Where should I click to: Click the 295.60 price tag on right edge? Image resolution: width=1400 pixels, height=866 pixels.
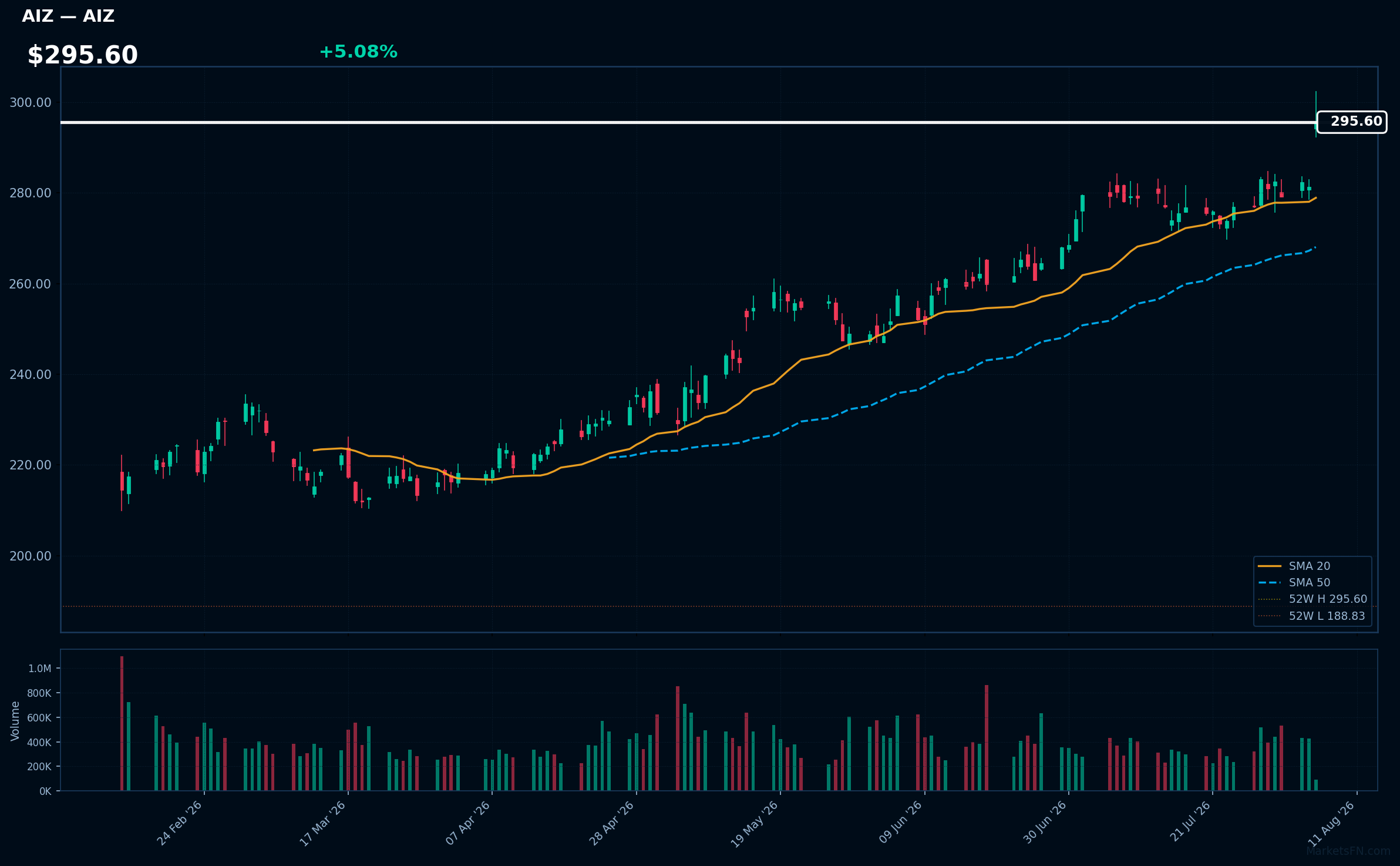(1352, 122)
